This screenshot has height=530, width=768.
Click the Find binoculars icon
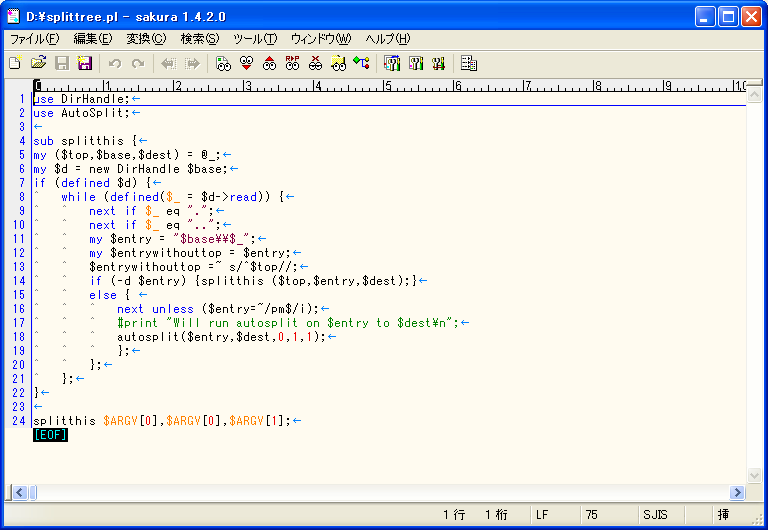click(223, 63)
